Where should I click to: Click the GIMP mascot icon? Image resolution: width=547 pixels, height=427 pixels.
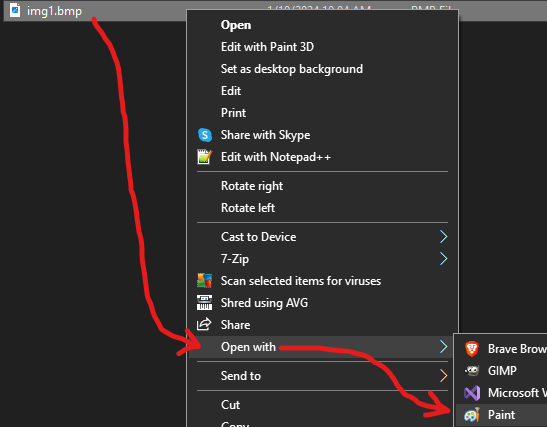tap(472, 370)
